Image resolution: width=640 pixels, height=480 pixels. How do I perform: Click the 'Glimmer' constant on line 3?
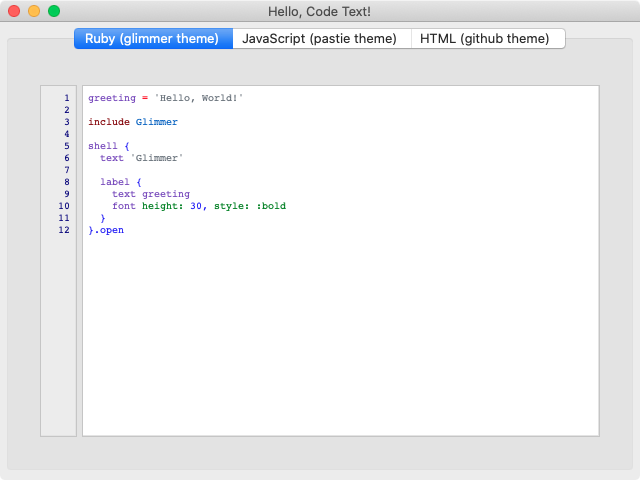pos(157,122)
